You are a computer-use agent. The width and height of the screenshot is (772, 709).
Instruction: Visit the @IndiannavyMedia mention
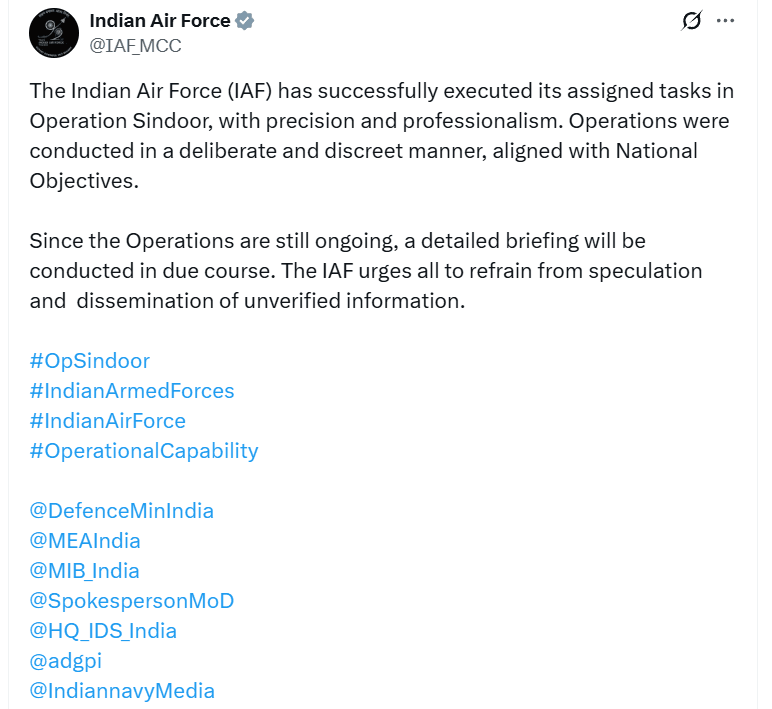tap(122, 691)
